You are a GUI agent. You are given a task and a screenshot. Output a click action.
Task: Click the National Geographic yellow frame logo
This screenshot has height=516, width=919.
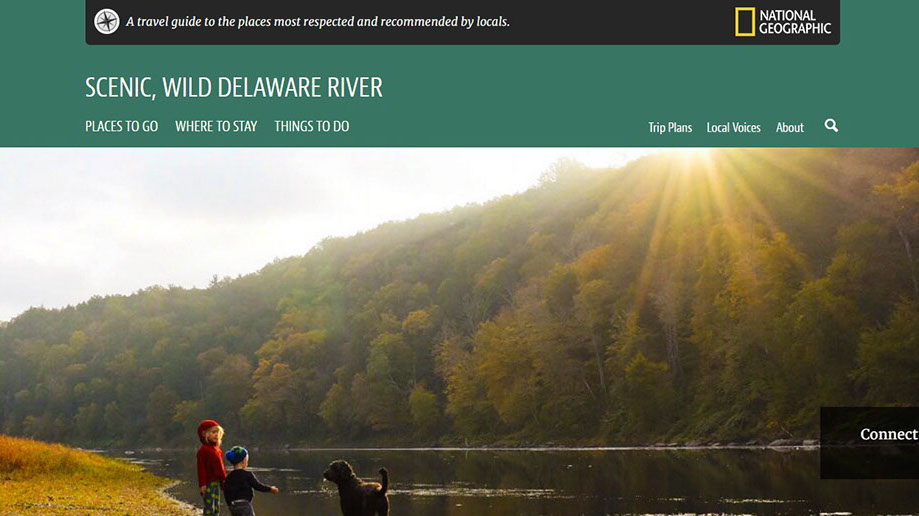click(745, 22)
